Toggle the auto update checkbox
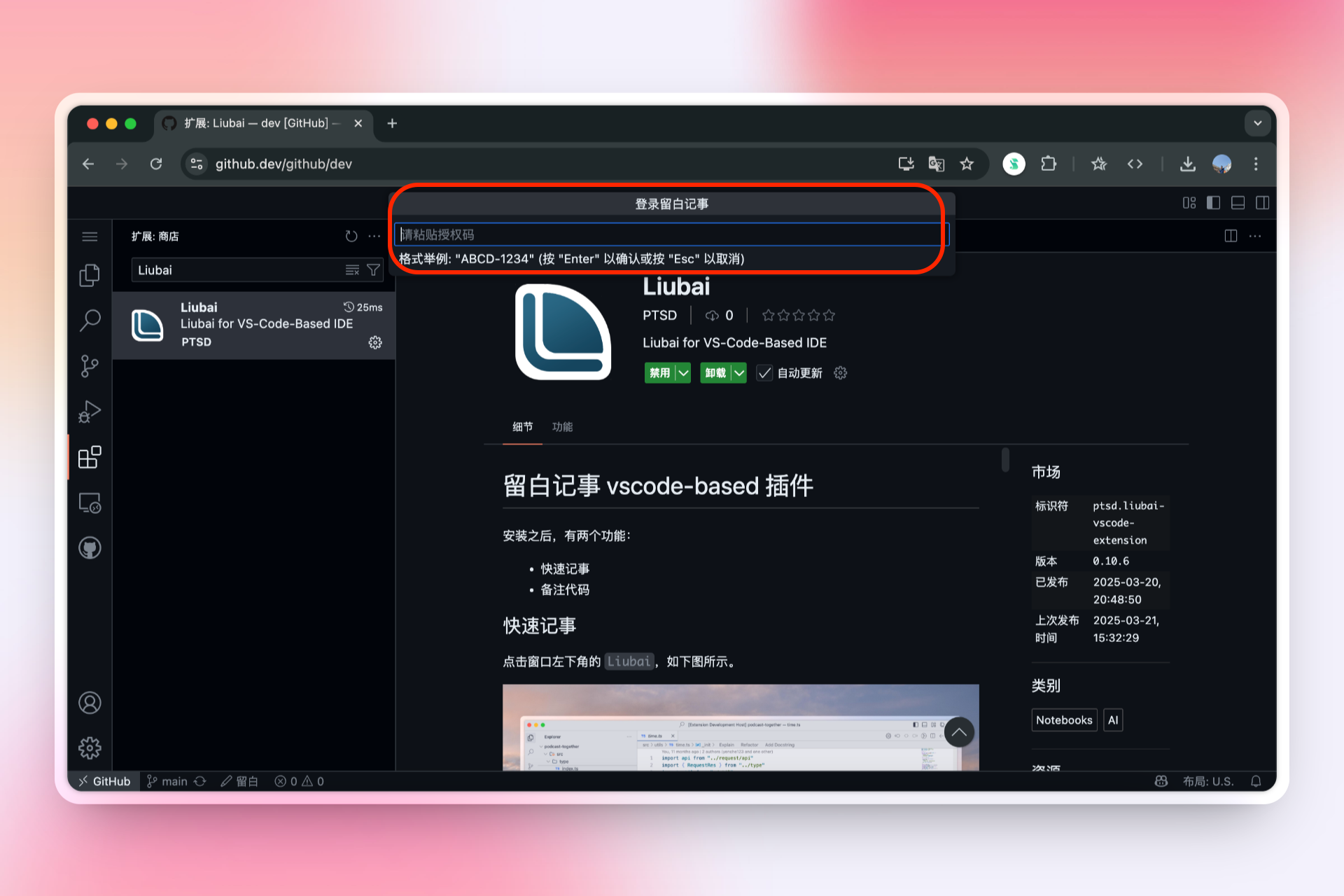This screenshot has height=896, width=1344. click(764, 373)
